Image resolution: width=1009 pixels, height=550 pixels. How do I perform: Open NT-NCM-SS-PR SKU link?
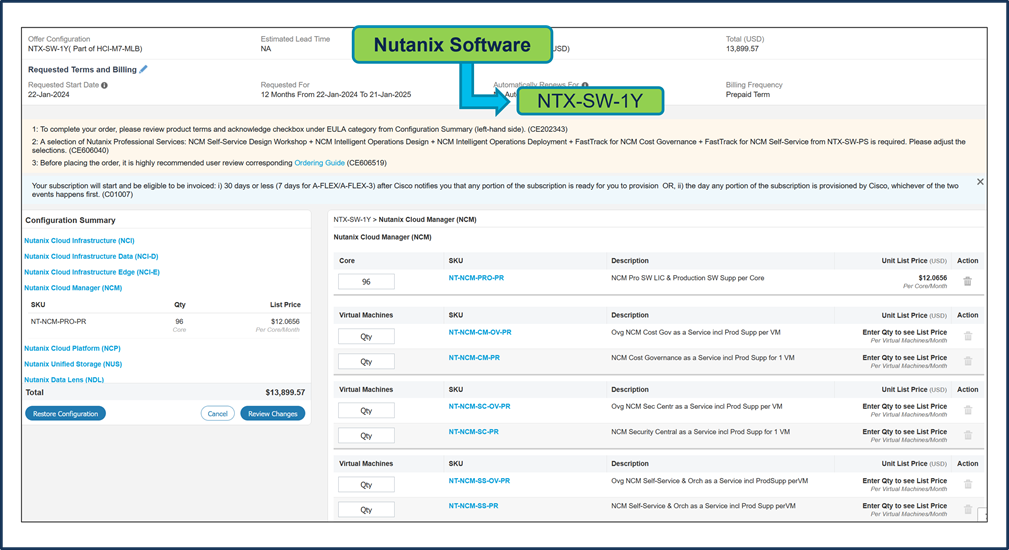coord(474,506)
